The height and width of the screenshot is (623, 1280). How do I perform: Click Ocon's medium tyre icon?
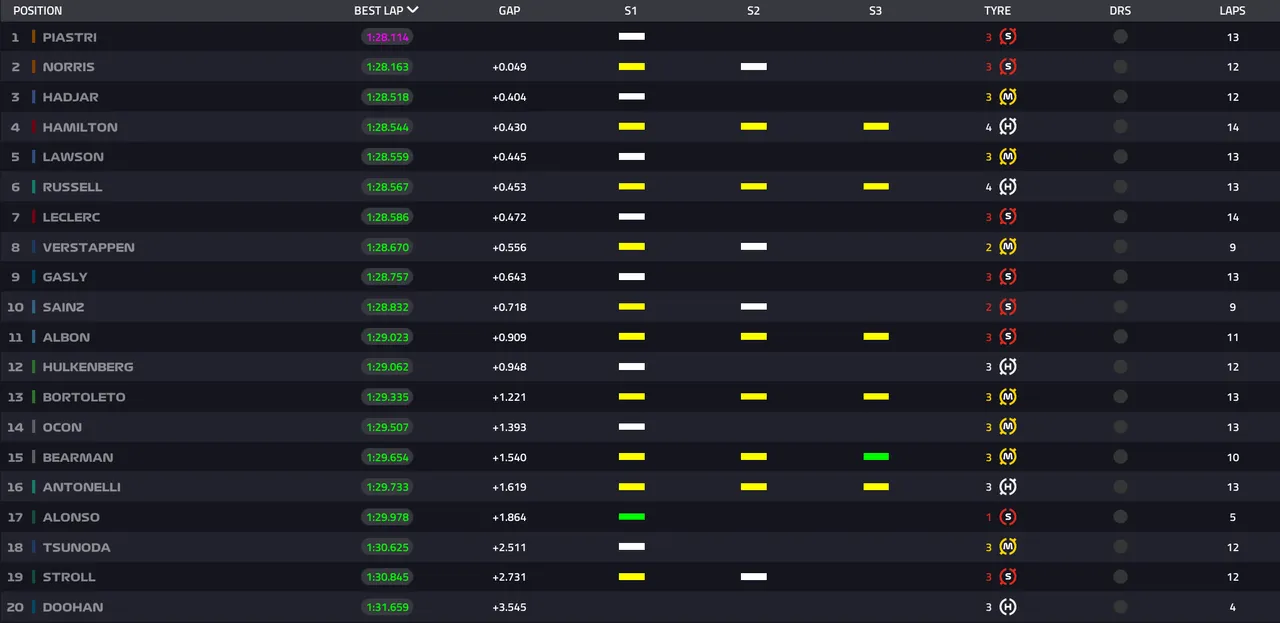(x=1008, y=427)
